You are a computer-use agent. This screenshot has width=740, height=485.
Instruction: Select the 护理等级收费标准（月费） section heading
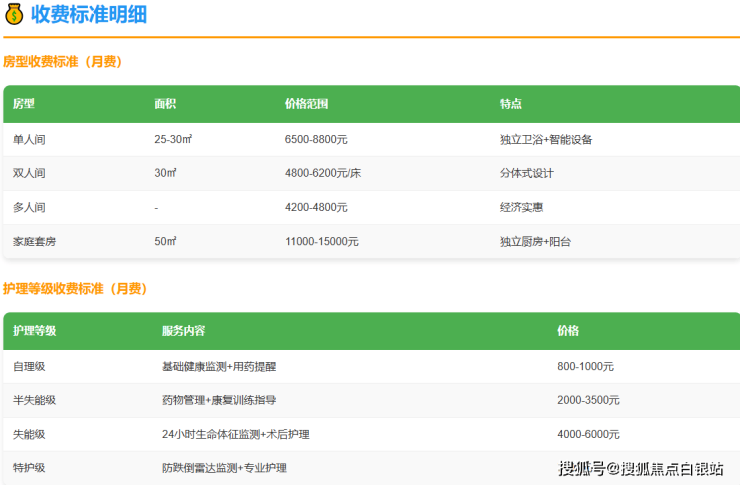coord(74,289)
